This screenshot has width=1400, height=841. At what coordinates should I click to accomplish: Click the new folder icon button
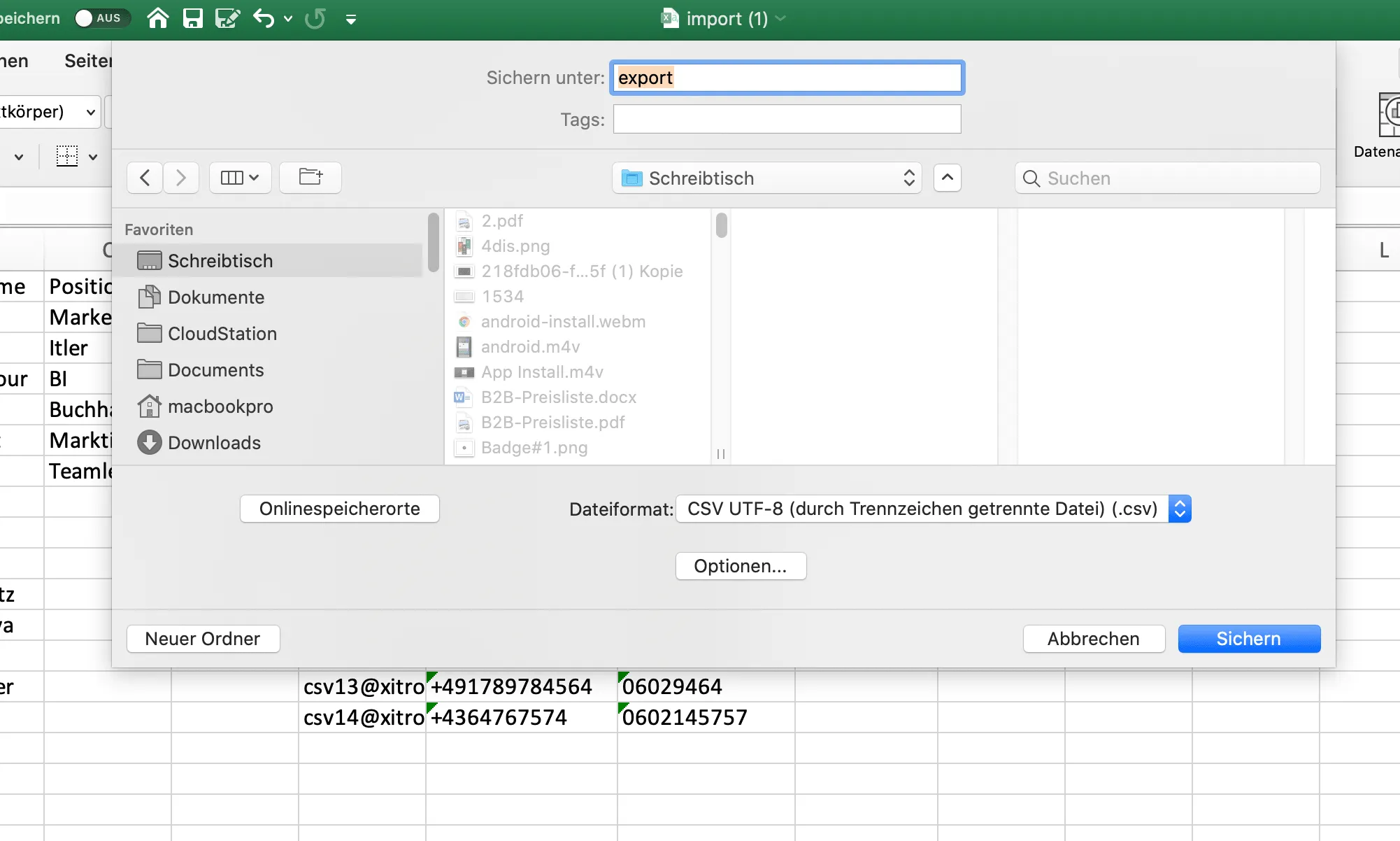tap(310, 178)
